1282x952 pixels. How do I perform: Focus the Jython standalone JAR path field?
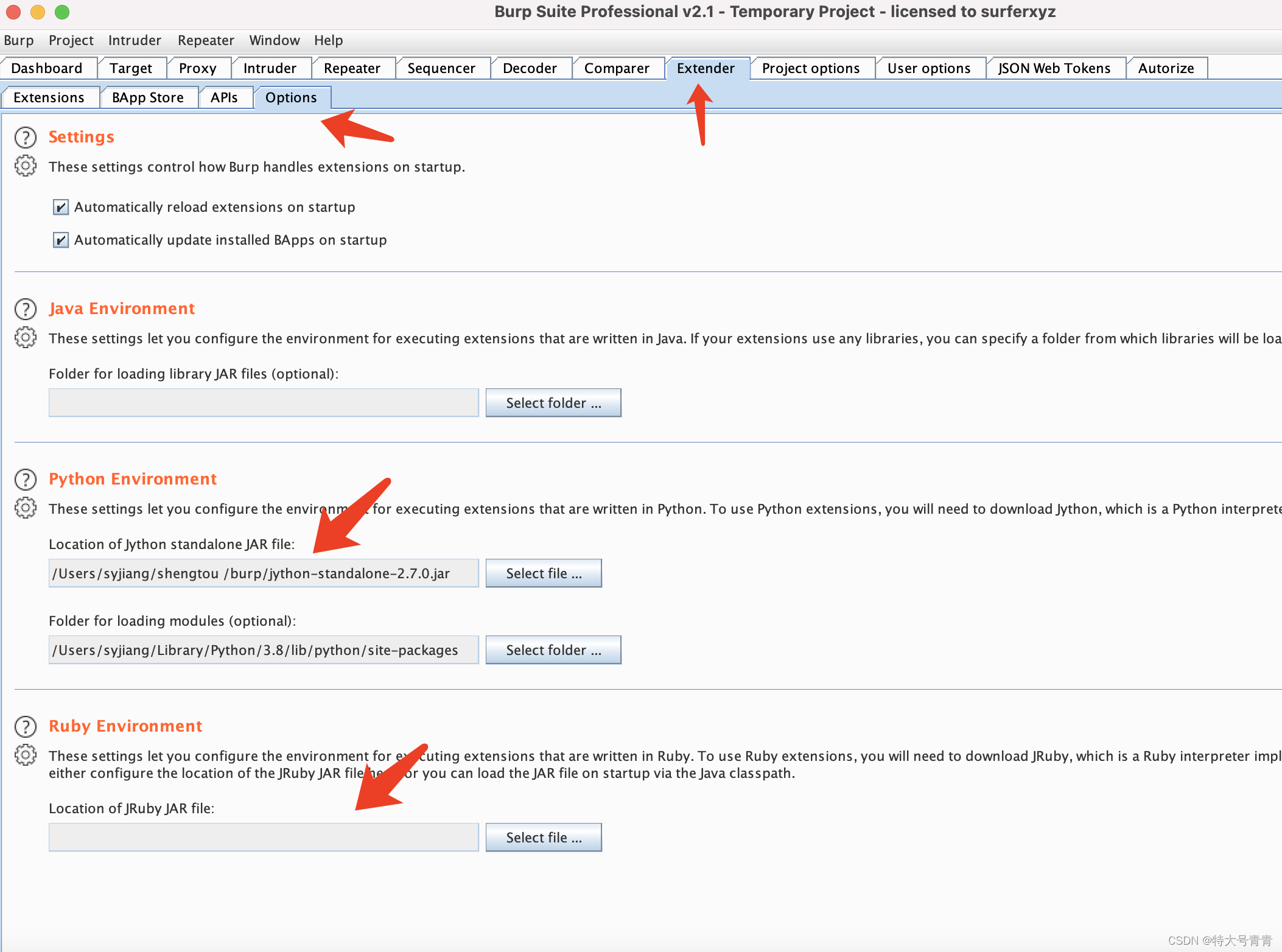[x=264, y=573]
